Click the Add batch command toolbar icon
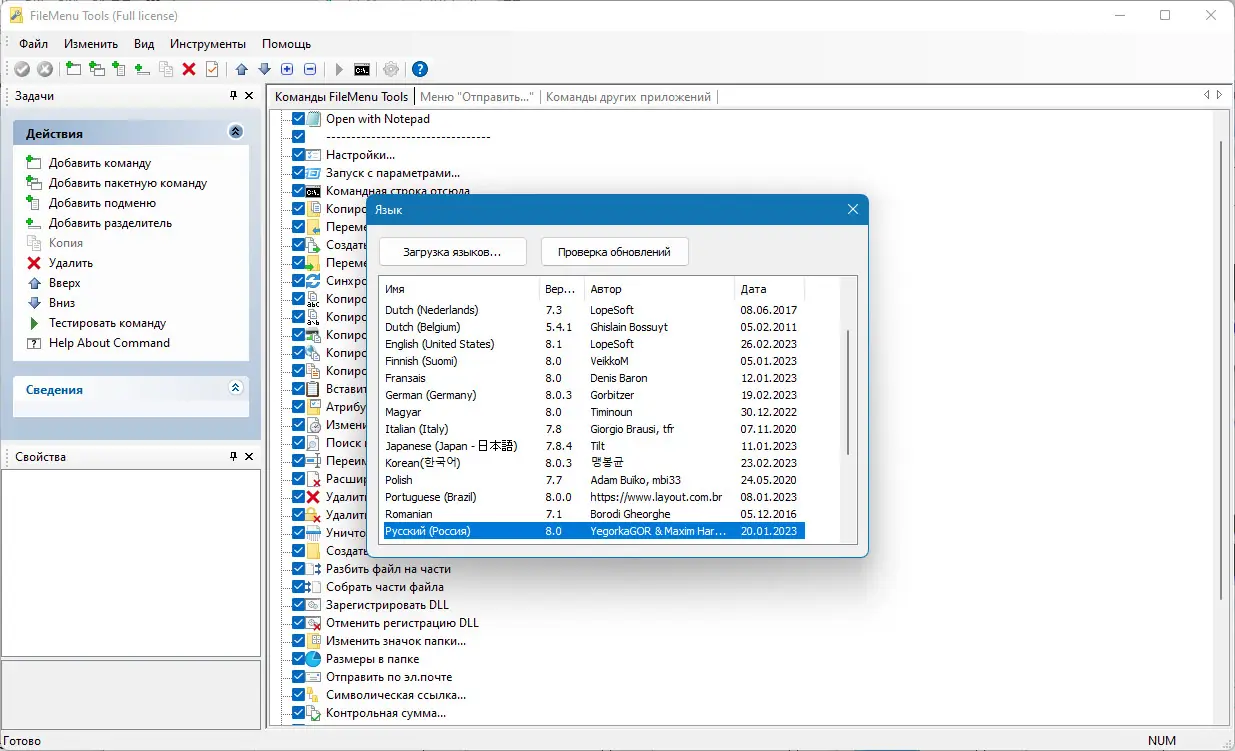 click(96, 69)
